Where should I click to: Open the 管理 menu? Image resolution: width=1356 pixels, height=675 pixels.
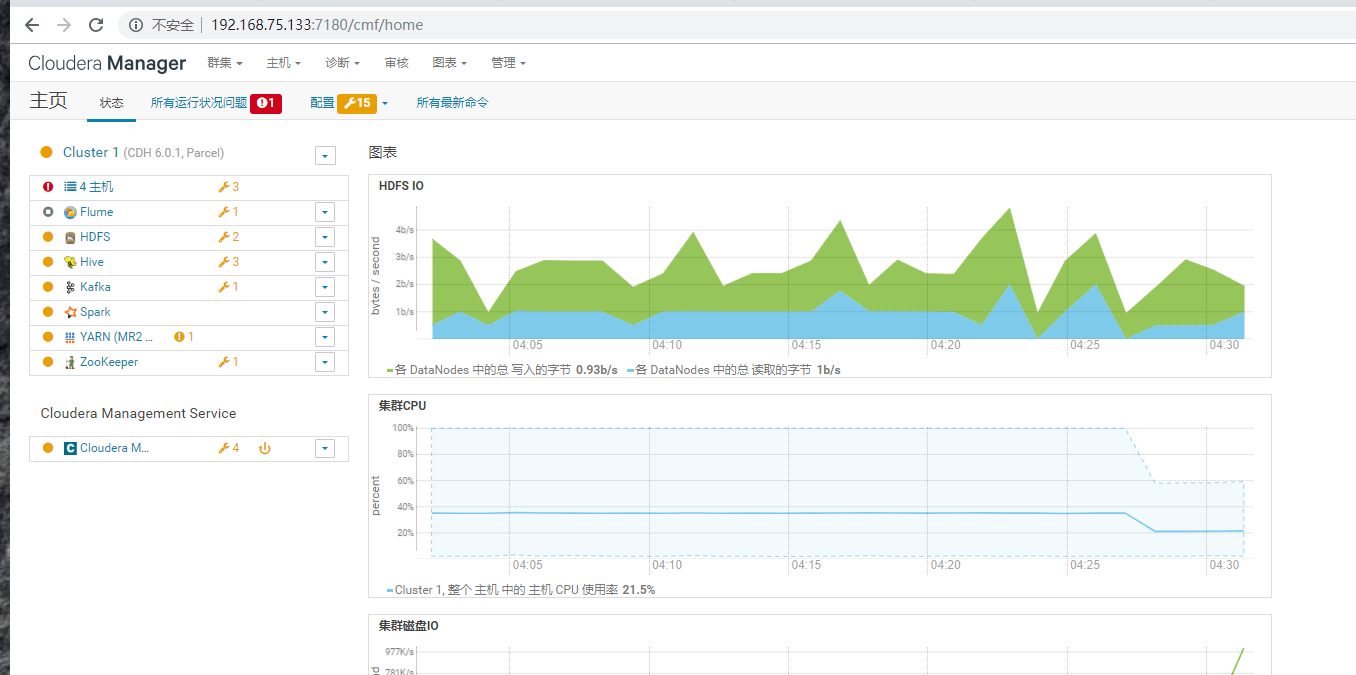(509, 63)
